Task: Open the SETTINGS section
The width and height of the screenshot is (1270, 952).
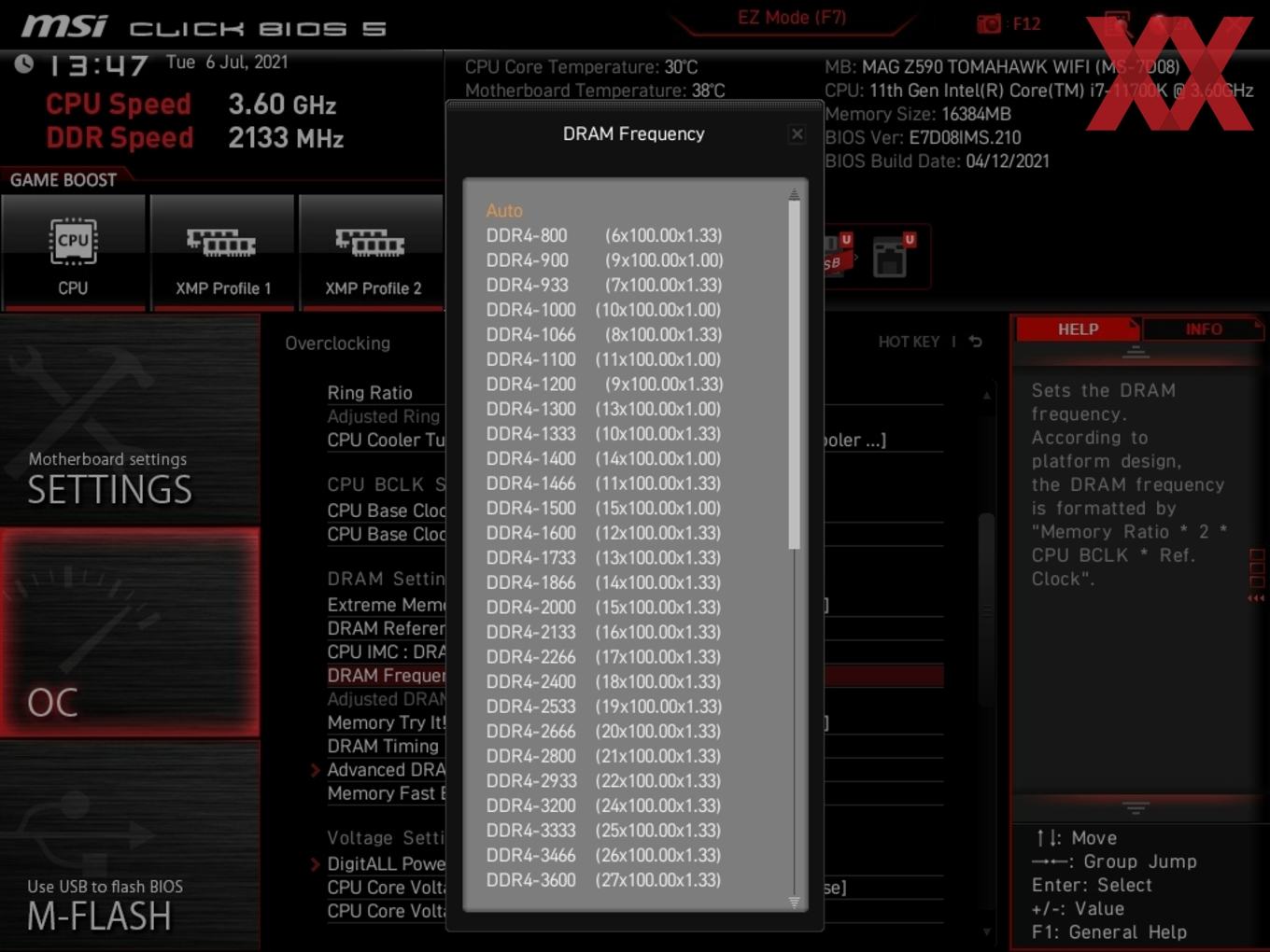Action: pyautogui.click(x=130, y=420)
